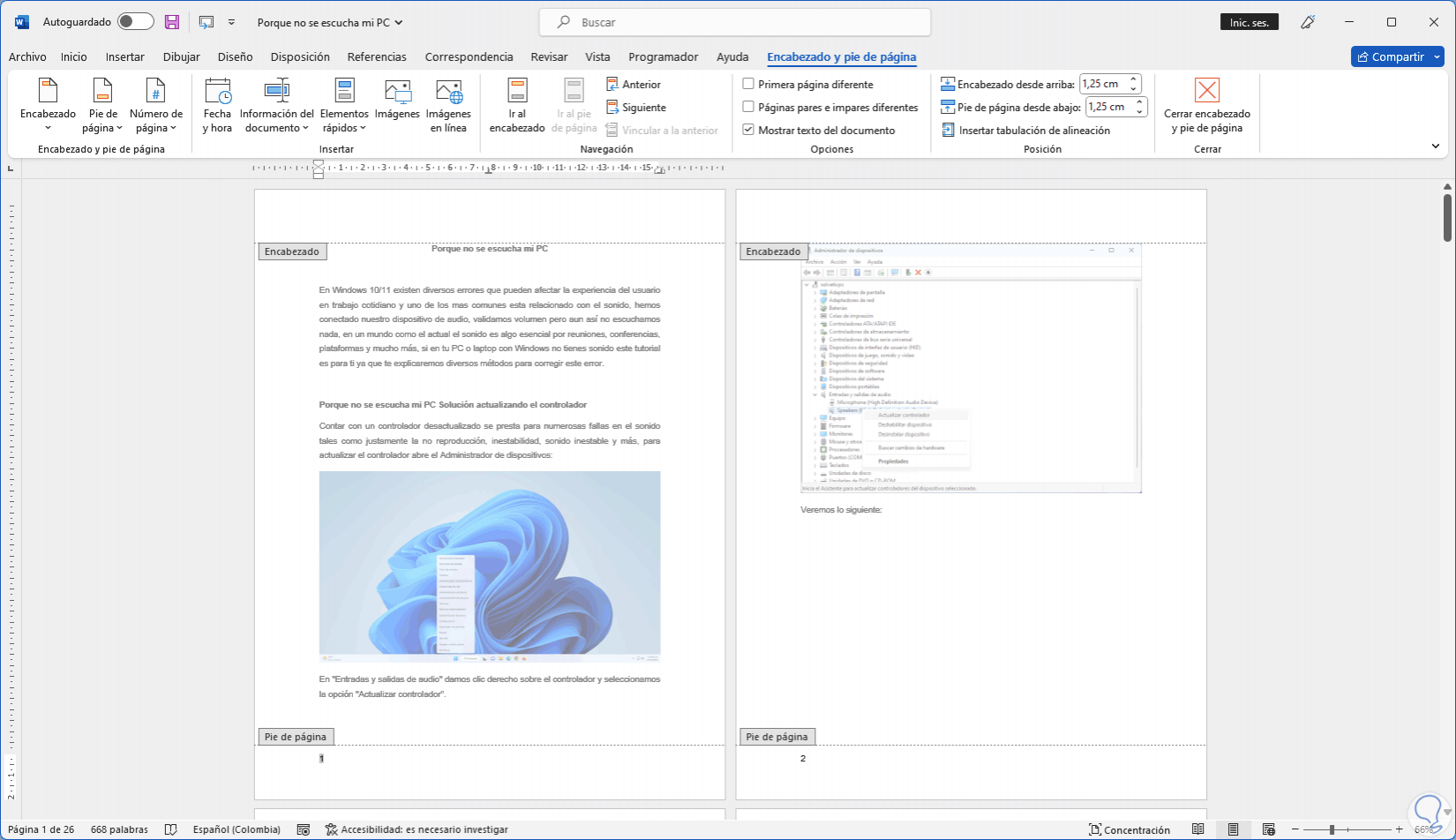Open Información del documento menu

tap(277, 105)
